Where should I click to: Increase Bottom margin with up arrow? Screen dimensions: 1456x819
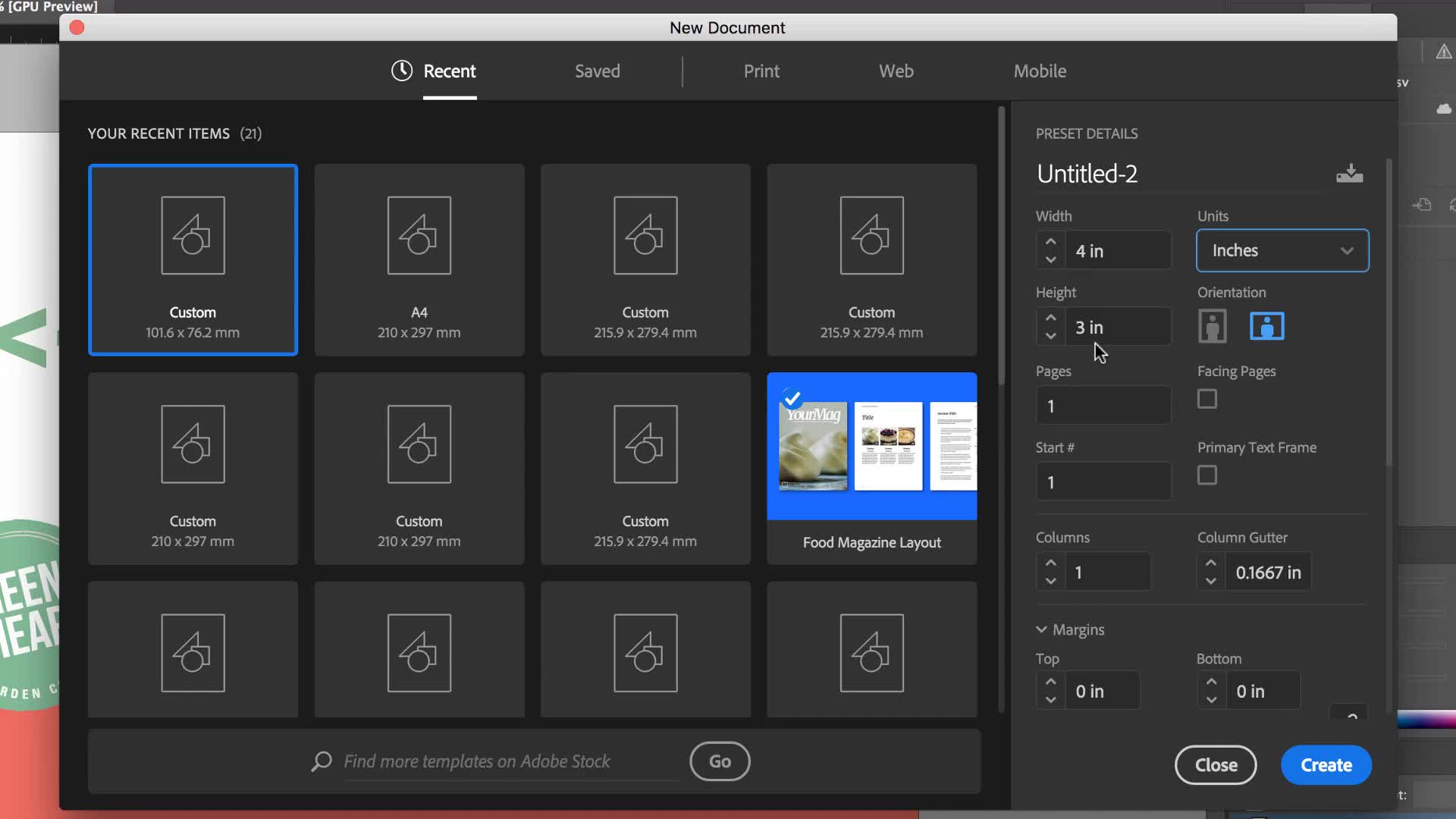coord(1211,682)
